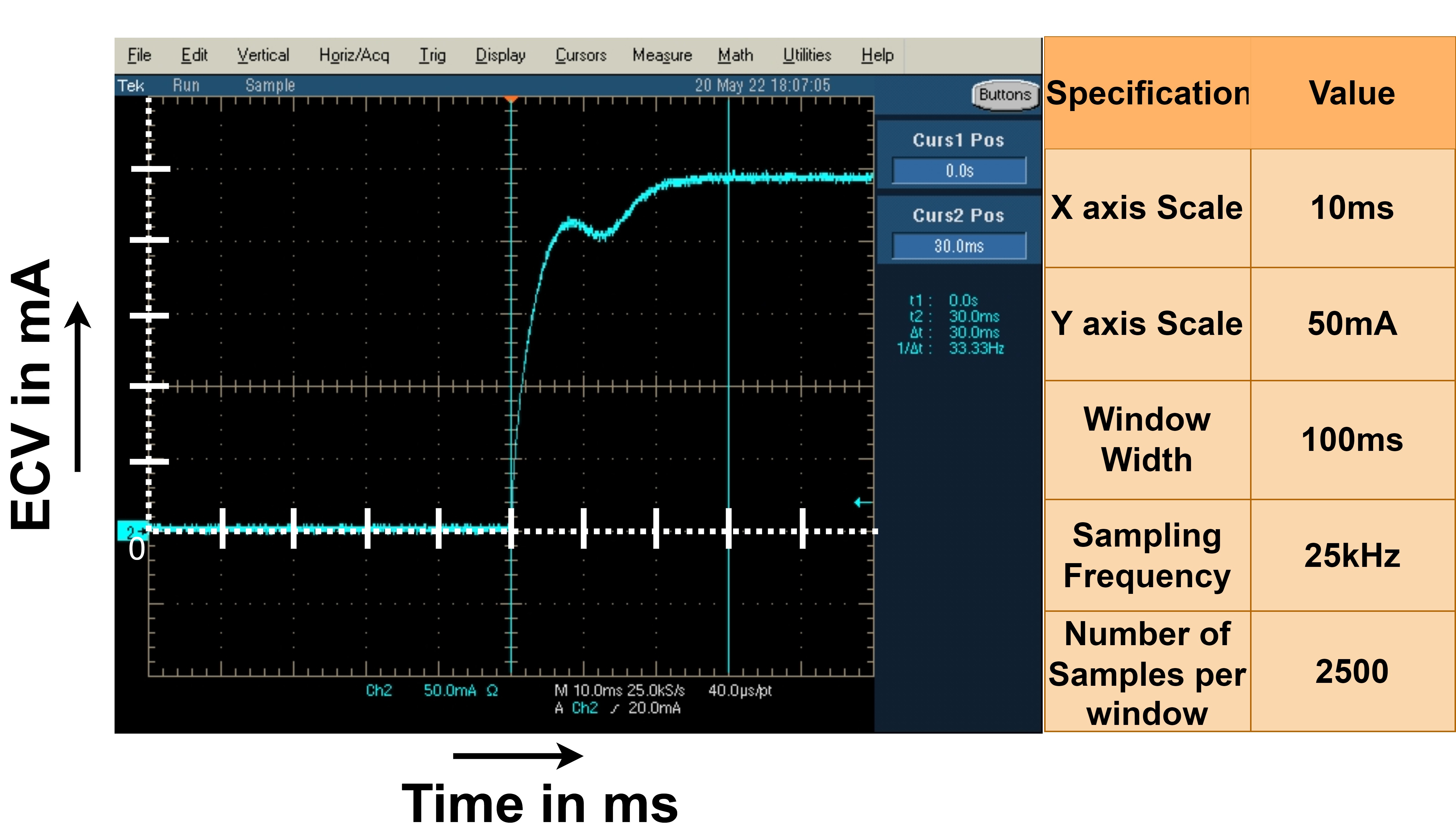The width and height of the screenshot is (1456, 838).
Task: Click the Sample acquisition mode text
Action: click(x=270, y=85)
